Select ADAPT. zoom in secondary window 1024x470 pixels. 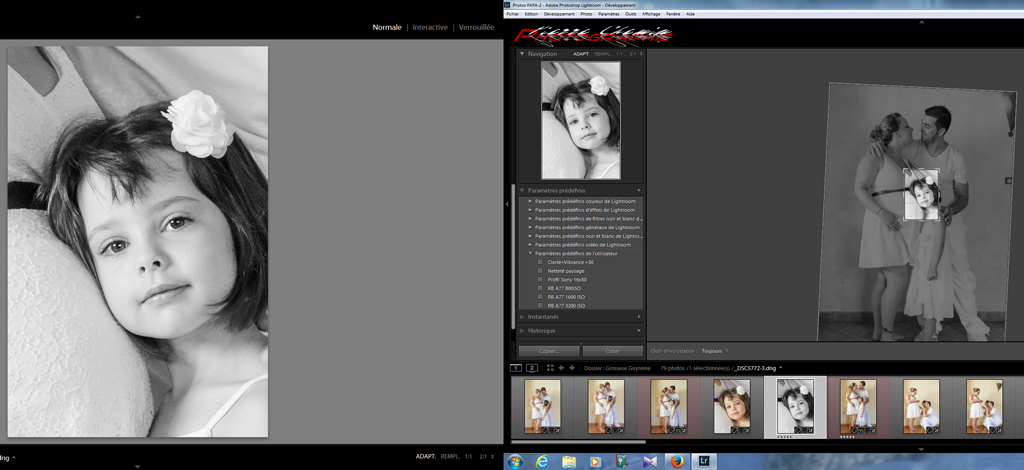click(x=426, y=457)
